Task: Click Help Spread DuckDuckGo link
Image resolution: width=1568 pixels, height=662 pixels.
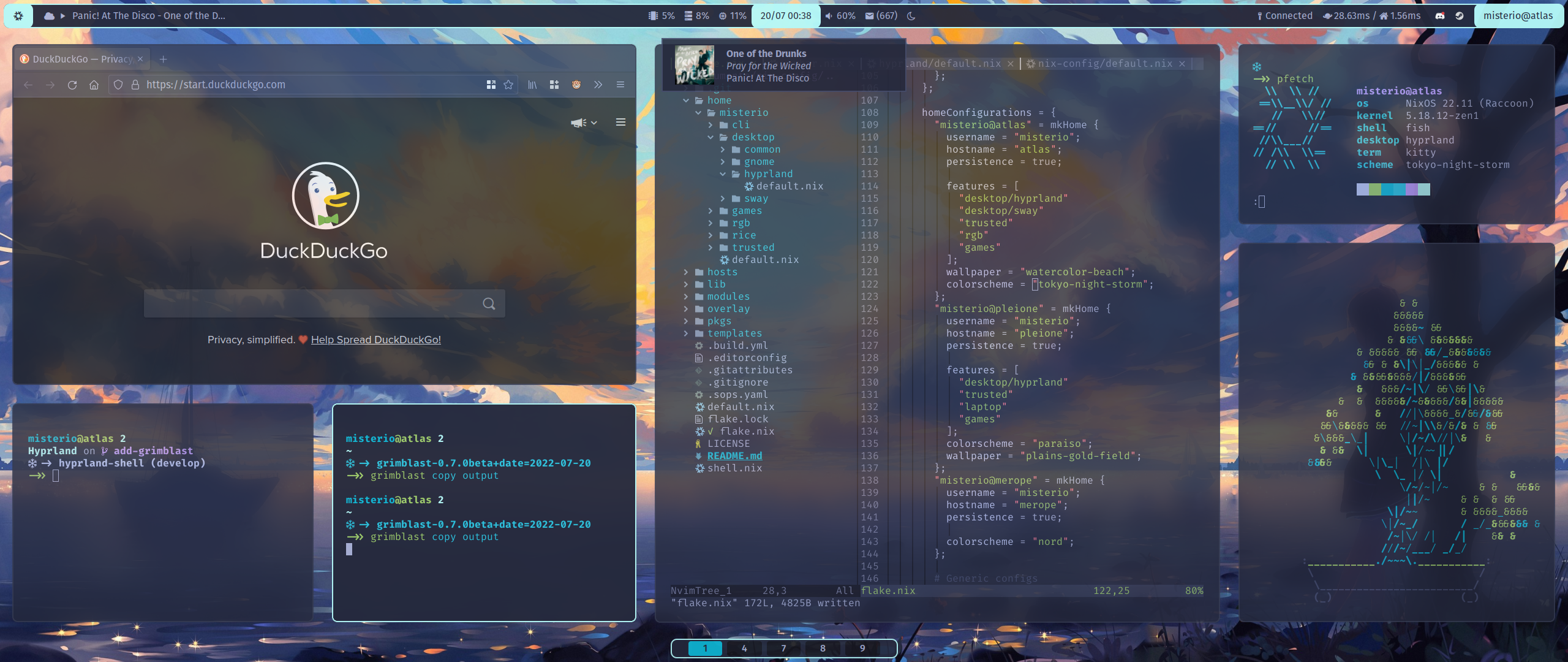Action: click(x=375, y=340)
